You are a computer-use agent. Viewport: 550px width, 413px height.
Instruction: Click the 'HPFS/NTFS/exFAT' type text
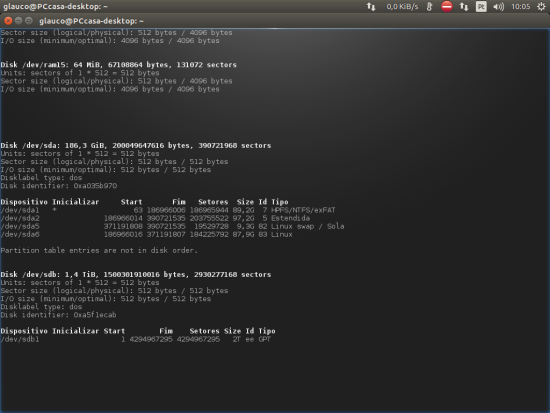[303, 210]
